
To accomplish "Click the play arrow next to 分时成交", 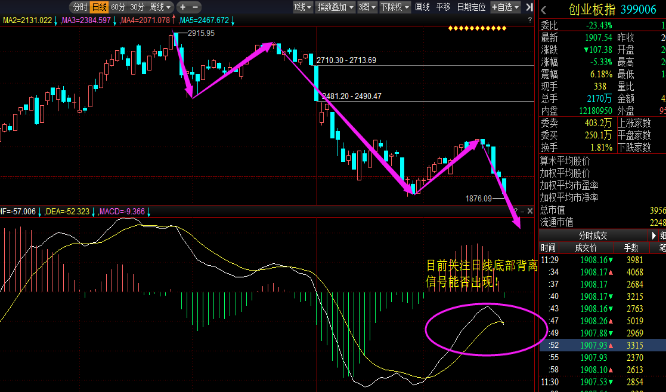I will 654,235.
